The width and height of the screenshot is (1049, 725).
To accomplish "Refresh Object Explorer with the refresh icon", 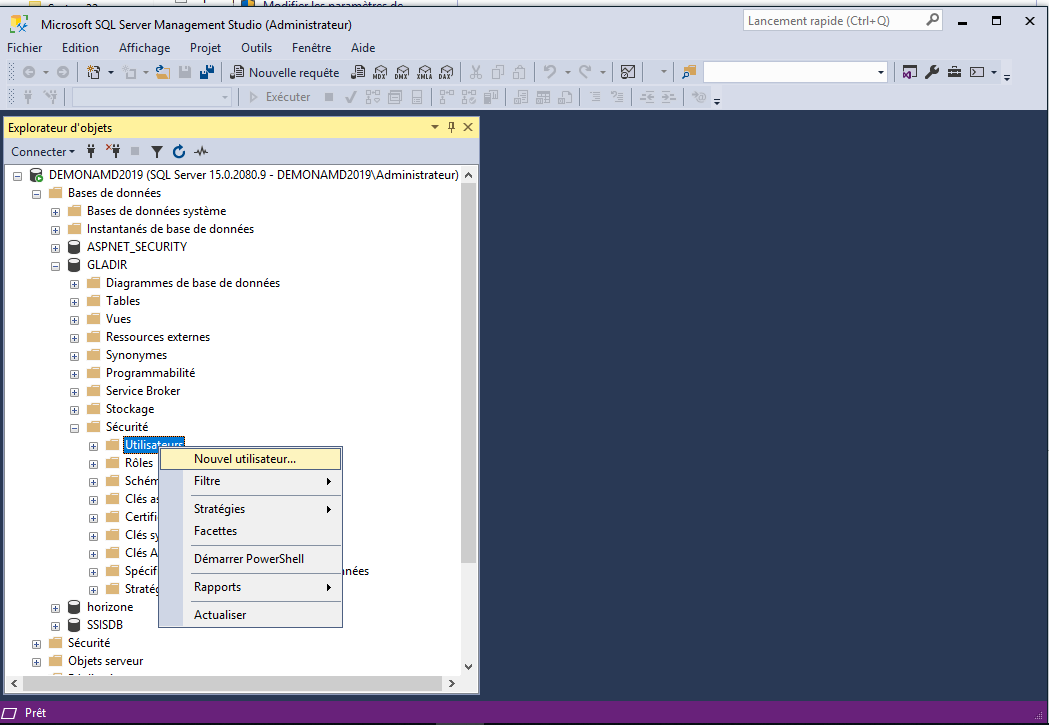I will pyautogui.click(x=179, y=152).
